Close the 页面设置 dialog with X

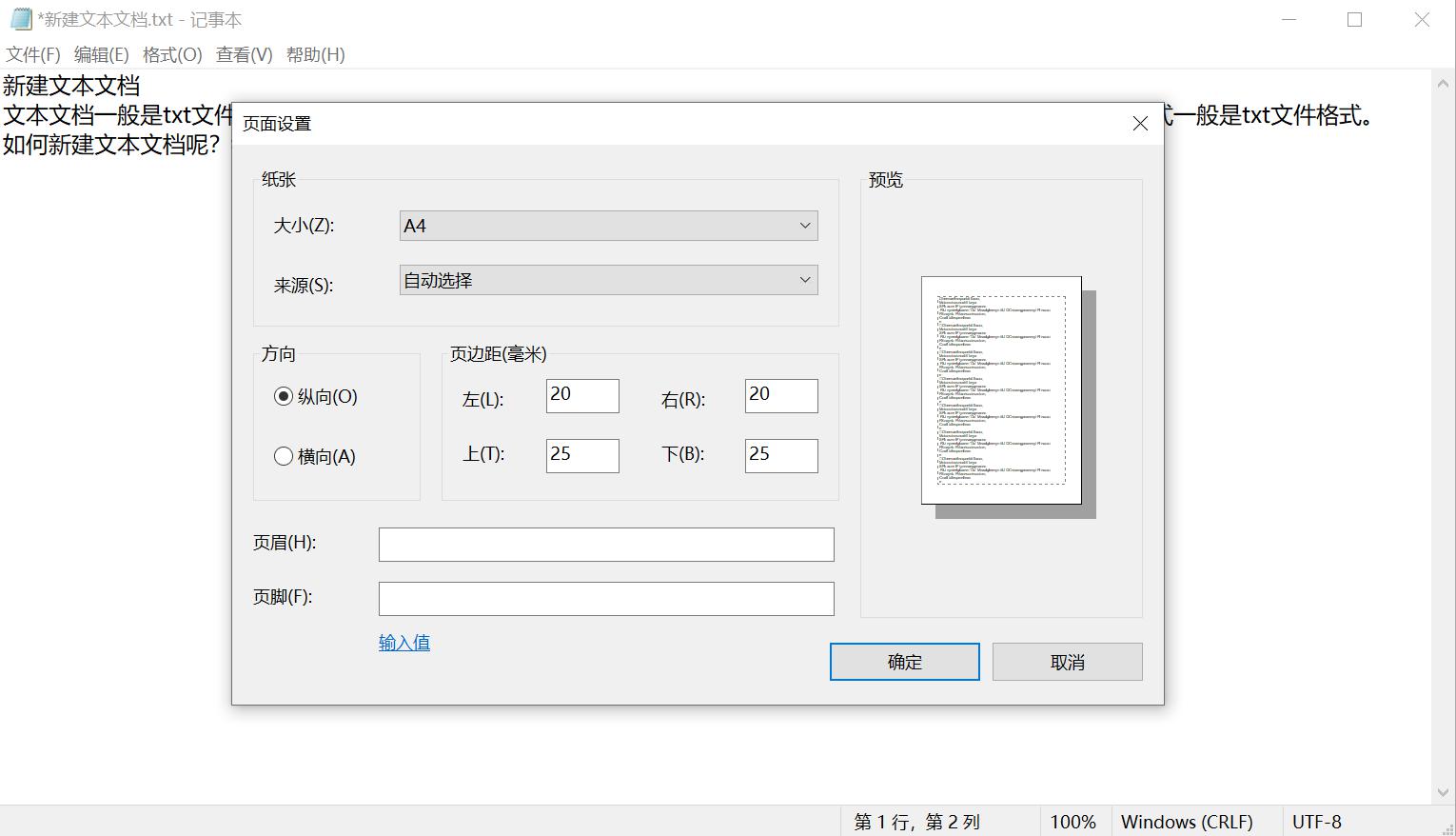tap(1140, 124)
